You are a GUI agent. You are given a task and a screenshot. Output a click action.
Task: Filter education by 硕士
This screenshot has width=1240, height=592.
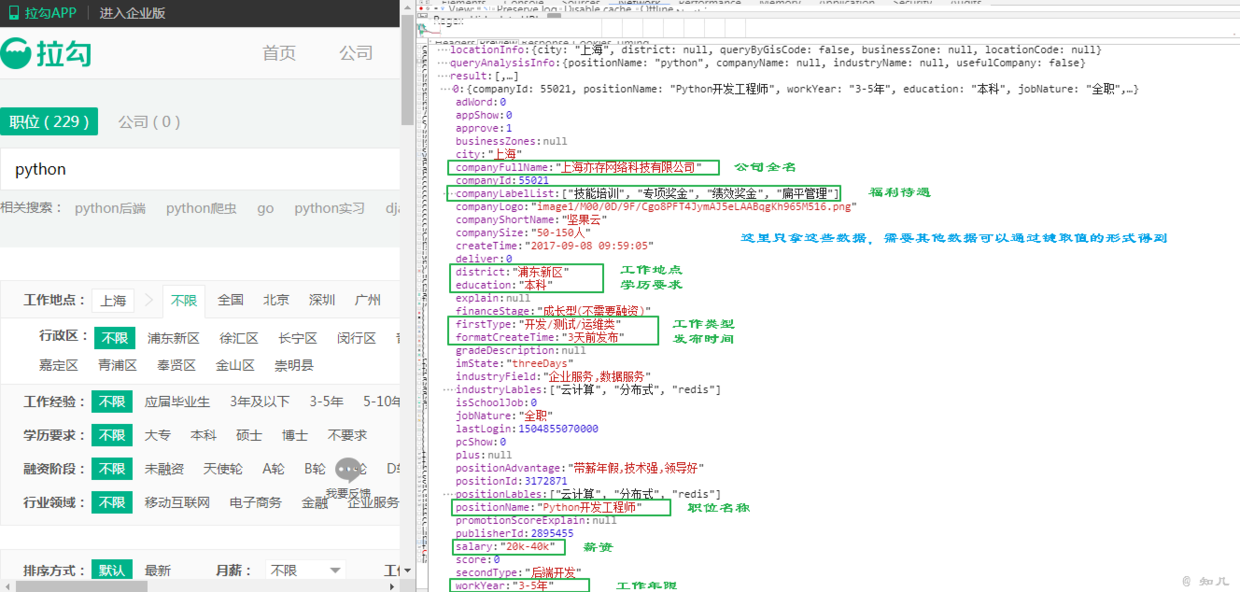(x=249, y=435)
